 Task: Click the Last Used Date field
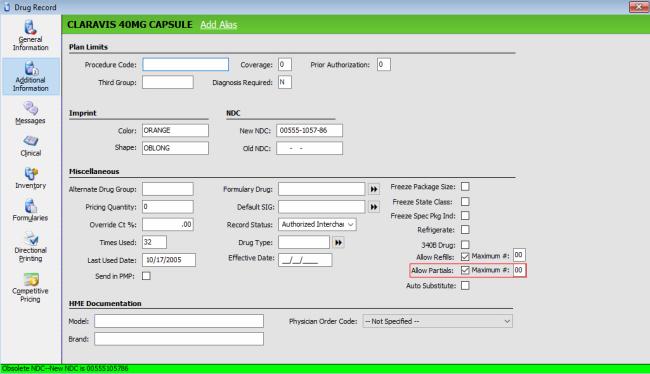169,260
